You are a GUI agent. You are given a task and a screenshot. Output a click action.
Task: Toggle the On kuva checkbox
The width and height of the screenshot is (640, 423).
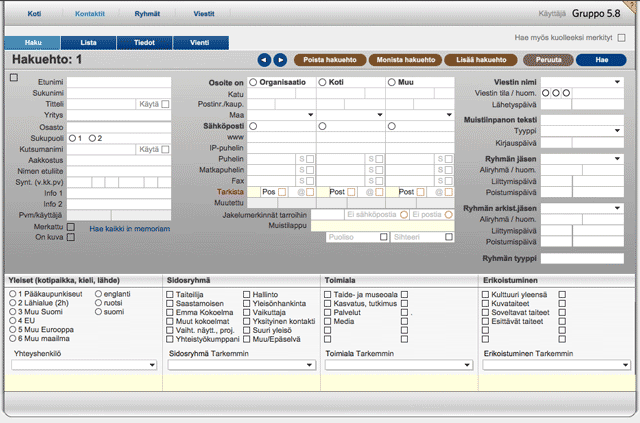tap(71, 237)
